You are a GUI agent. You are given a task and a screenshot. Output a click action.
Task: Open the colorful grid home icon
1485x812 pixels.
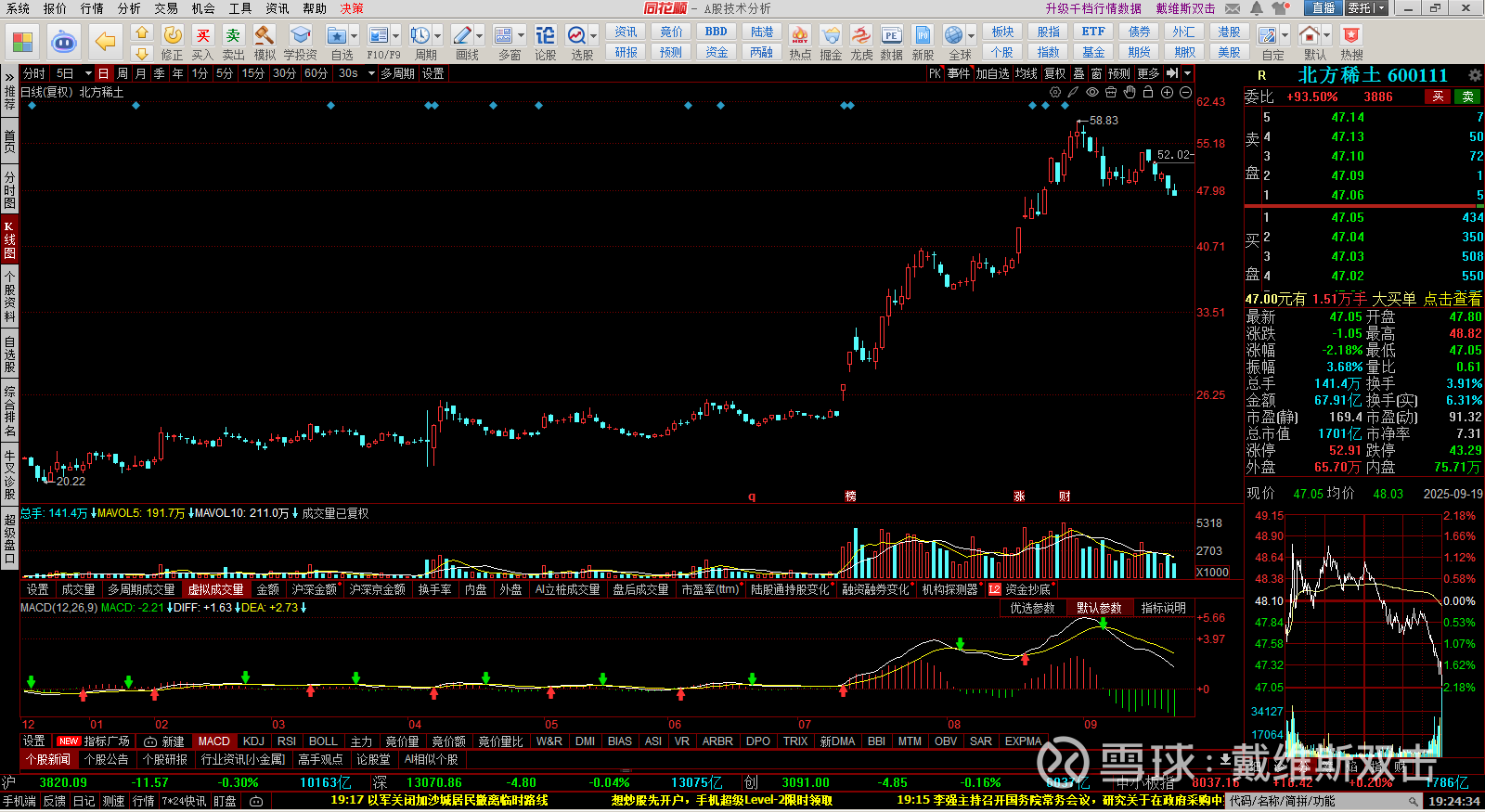[22, 42]
